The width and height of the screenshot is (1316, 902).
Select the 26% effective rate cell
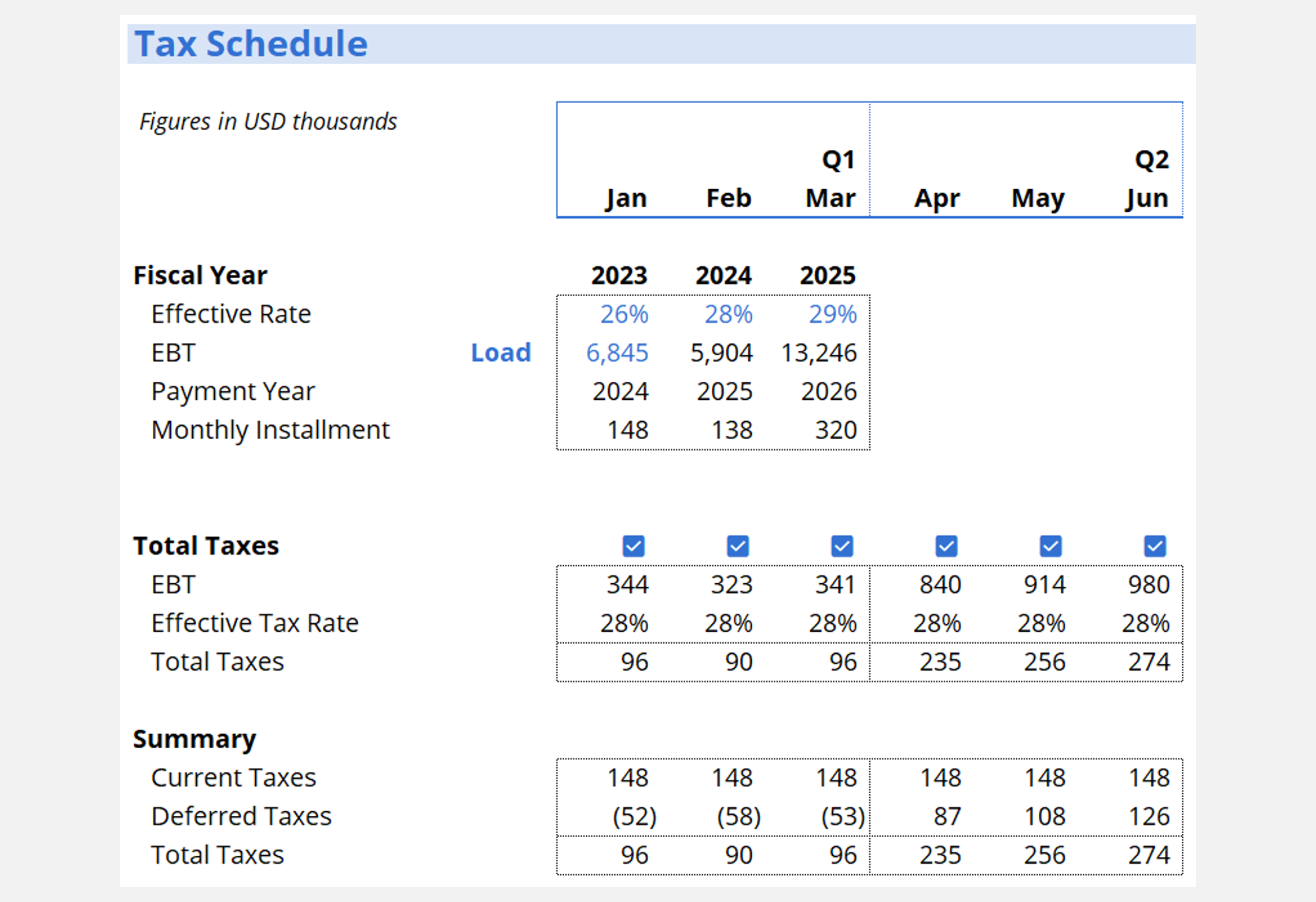tap(624, 314)
